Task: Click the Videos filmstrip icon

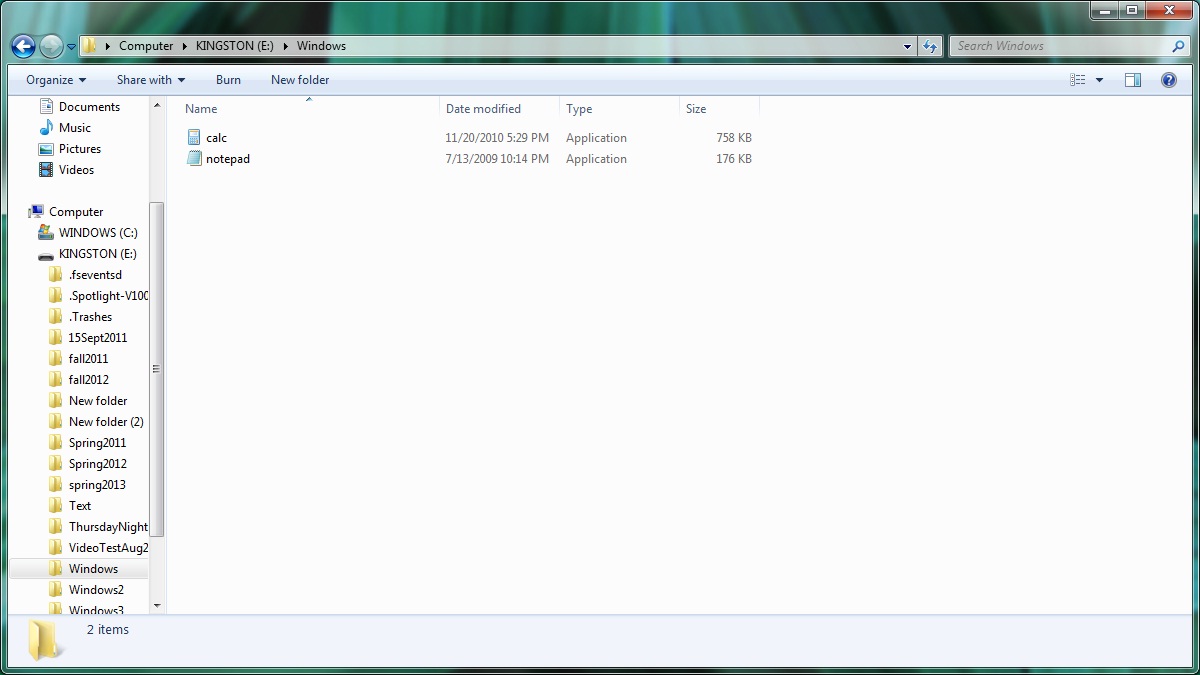Action: pos(46,170)
